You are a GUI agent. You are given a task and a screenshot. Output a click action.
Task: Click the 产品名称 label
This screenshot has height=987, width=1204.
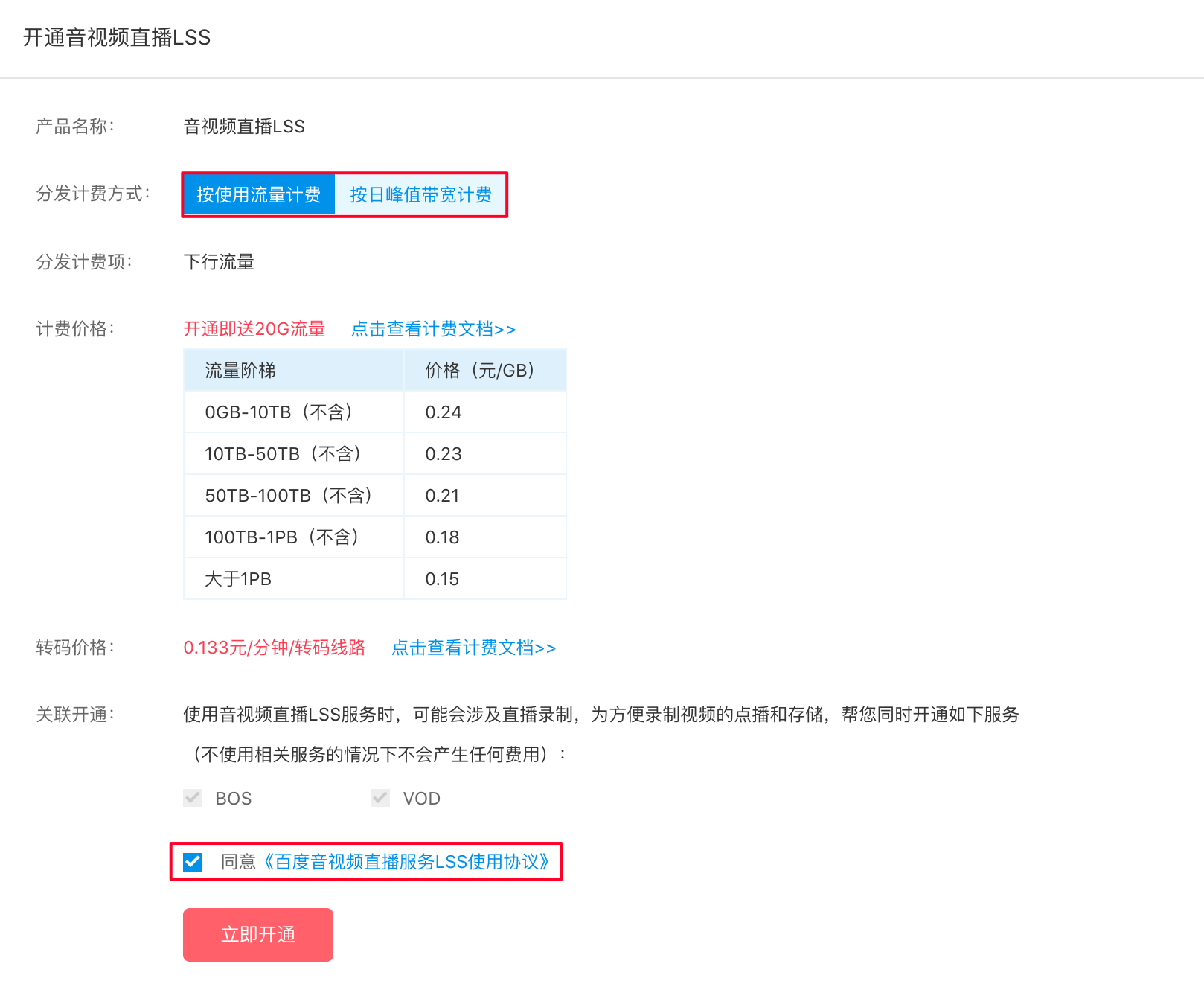tap(75, 127)
